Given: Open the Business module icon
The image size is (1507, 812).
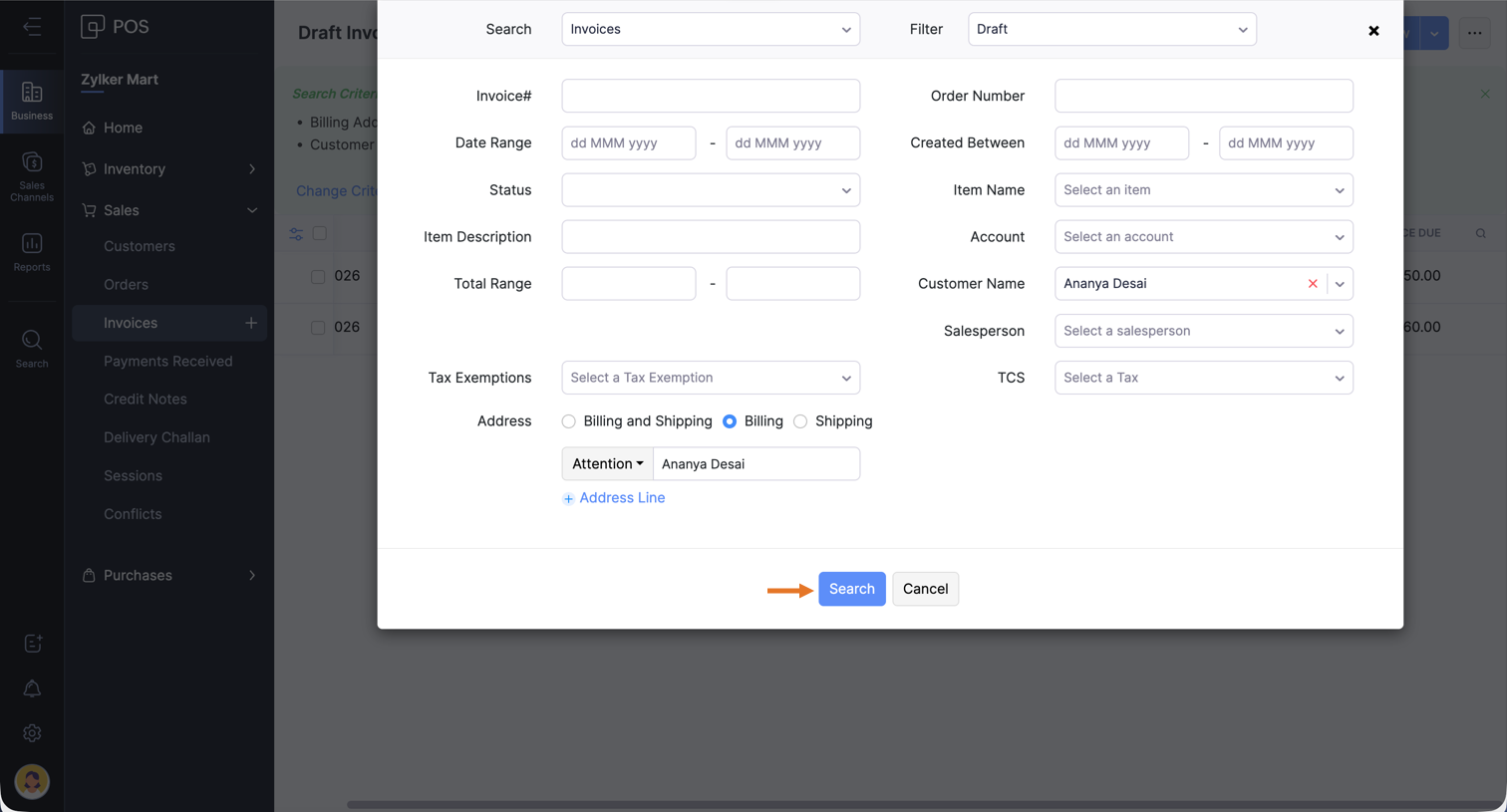Looking at the screenshot, I should [x=32, y=101].
